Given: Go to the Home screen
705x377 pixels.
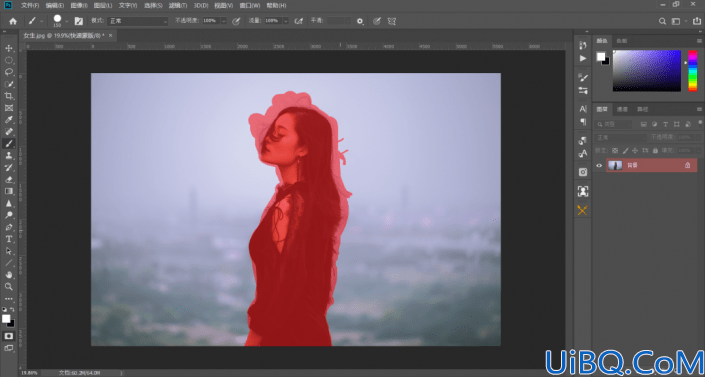Looking at the screenshot, I should pyautogui.click(x=13, y=21).
